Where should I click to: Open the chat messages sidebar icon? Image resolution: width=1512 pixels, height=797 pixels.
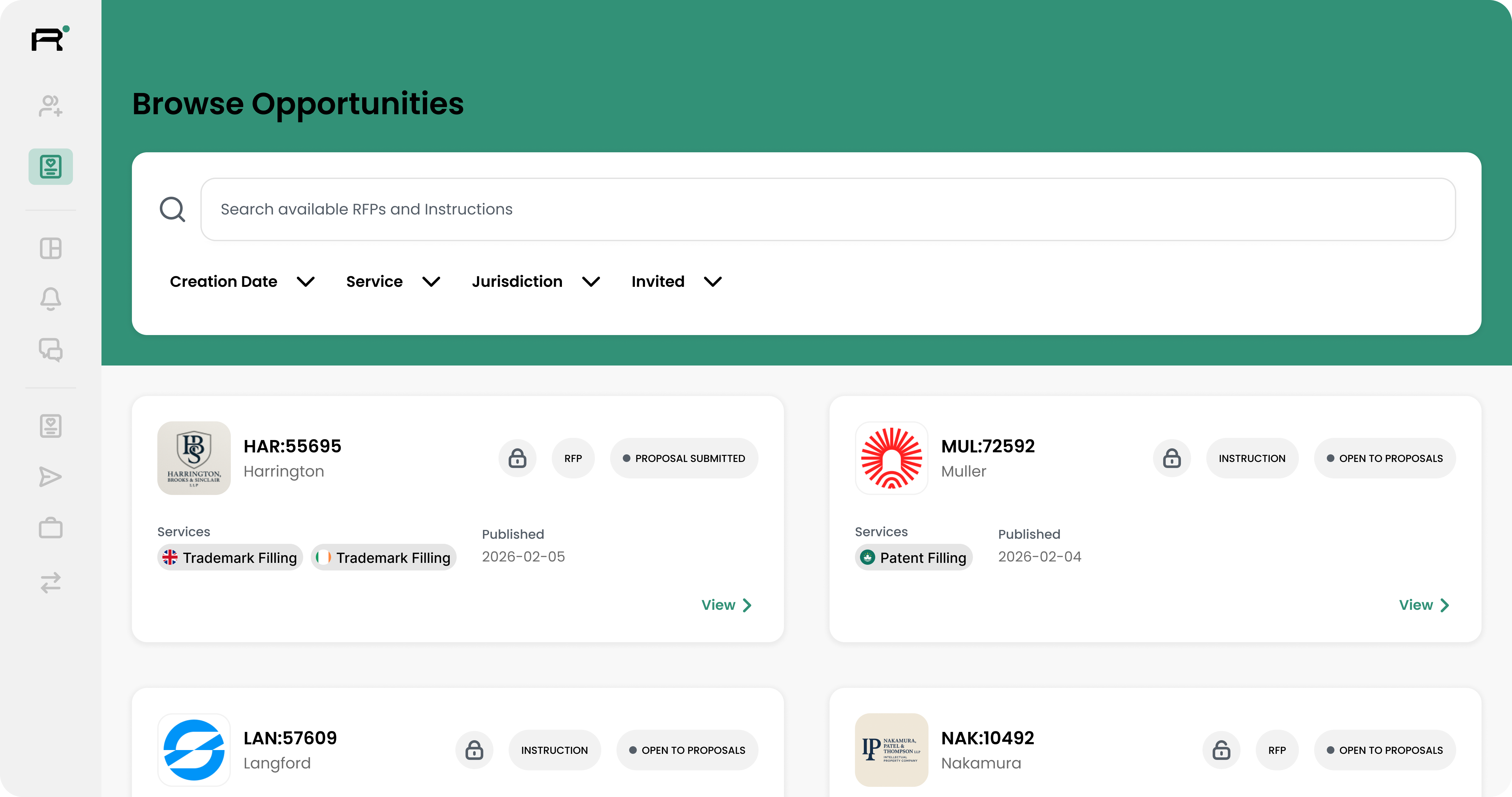point(50,350)
